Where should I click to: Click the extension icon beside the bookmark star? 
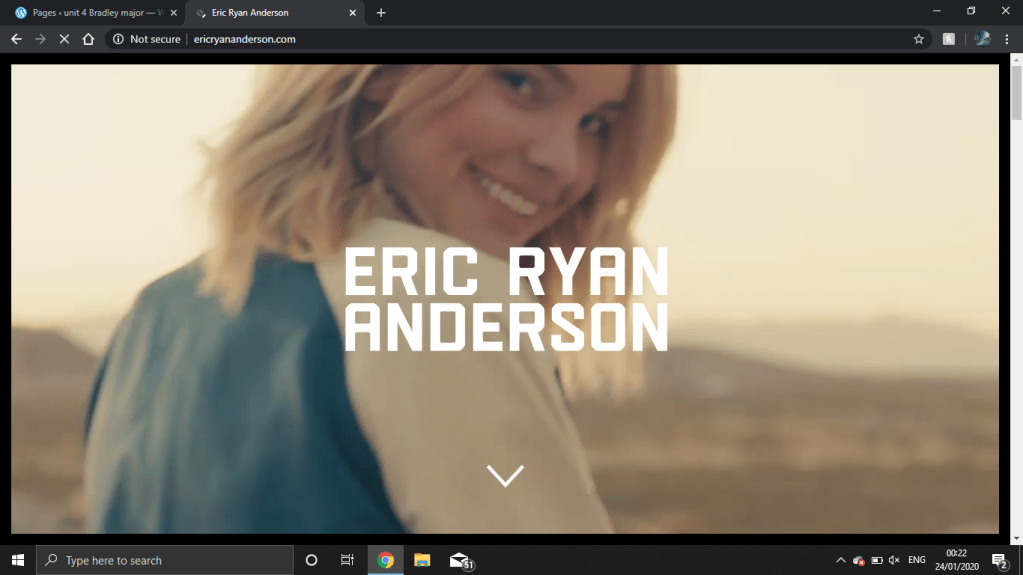point(949,39)
